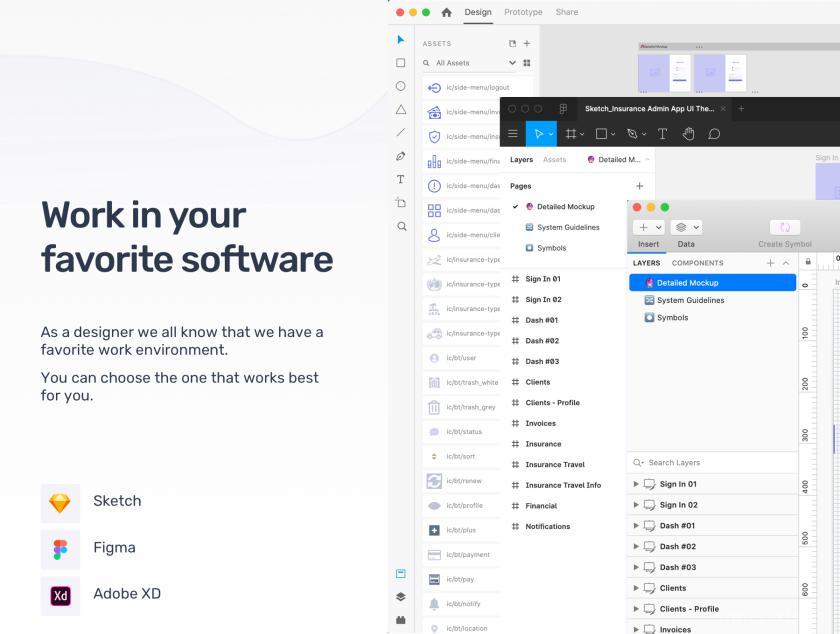The height and width of the screenshot is (634, 840).
Task: Open the Insert plus dropdown in Sketch
Action: click(x=649, y=227)
